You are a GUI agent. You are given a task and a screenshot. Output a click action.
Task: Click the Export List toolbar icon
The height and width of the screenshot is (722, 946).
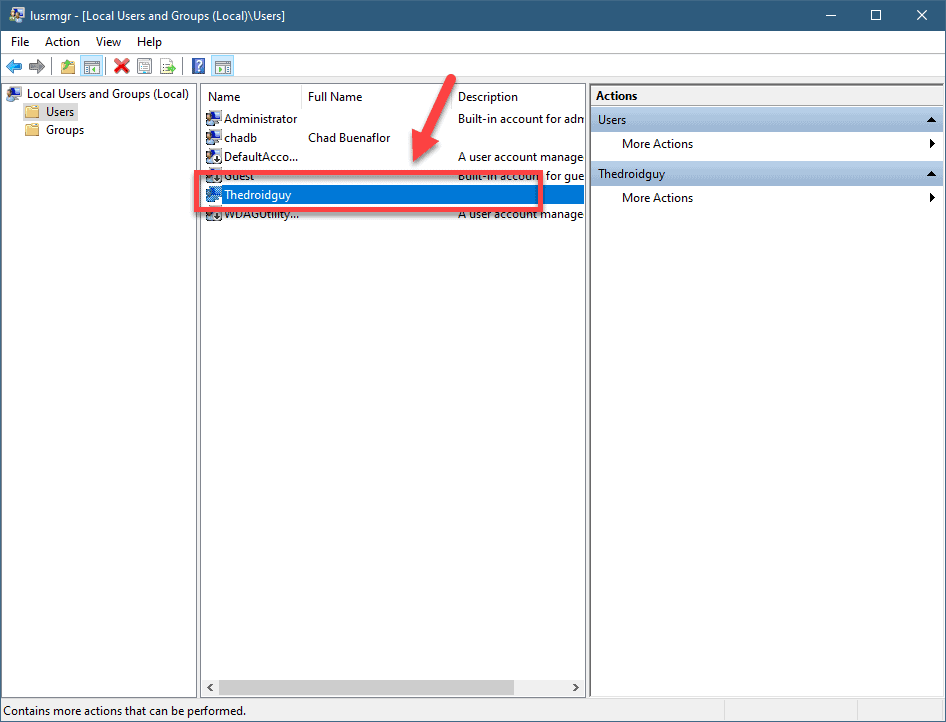point(168,66)
